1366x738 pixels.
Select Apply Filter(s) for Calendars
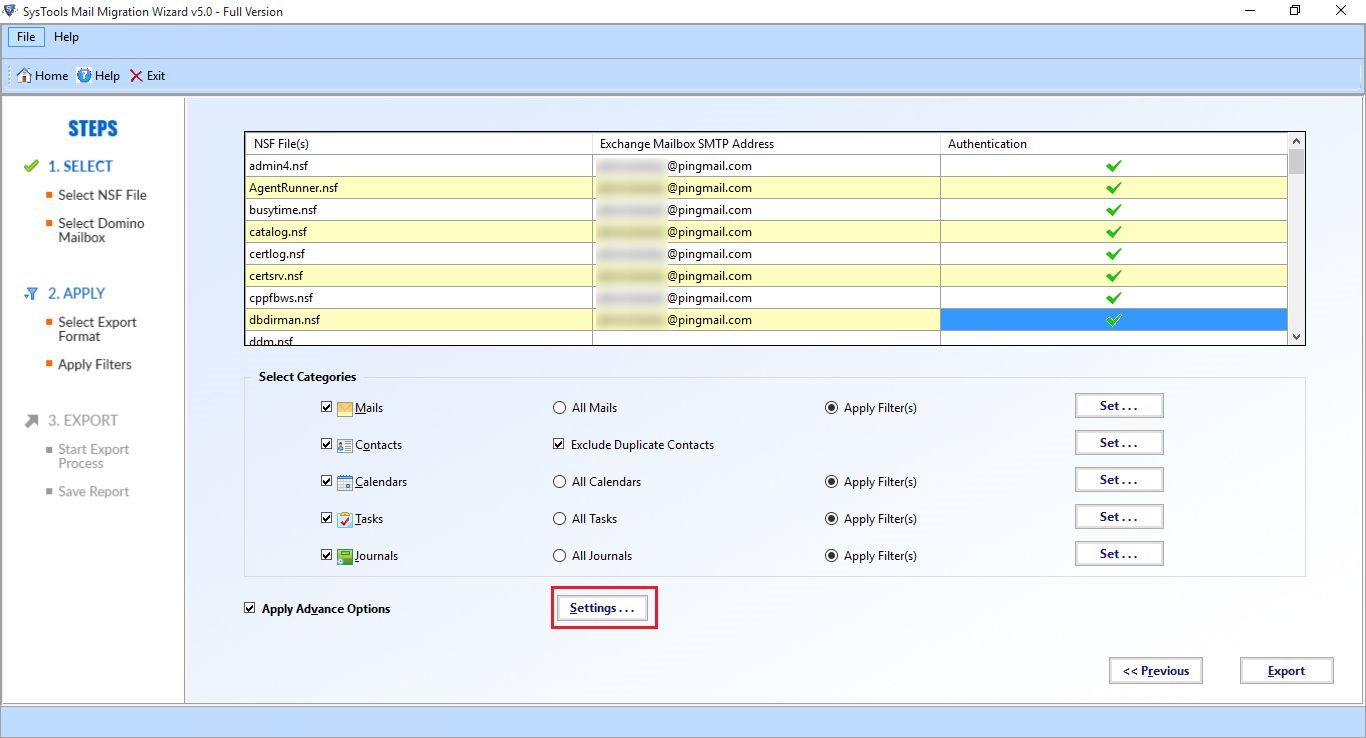click(x=831, y=482)
